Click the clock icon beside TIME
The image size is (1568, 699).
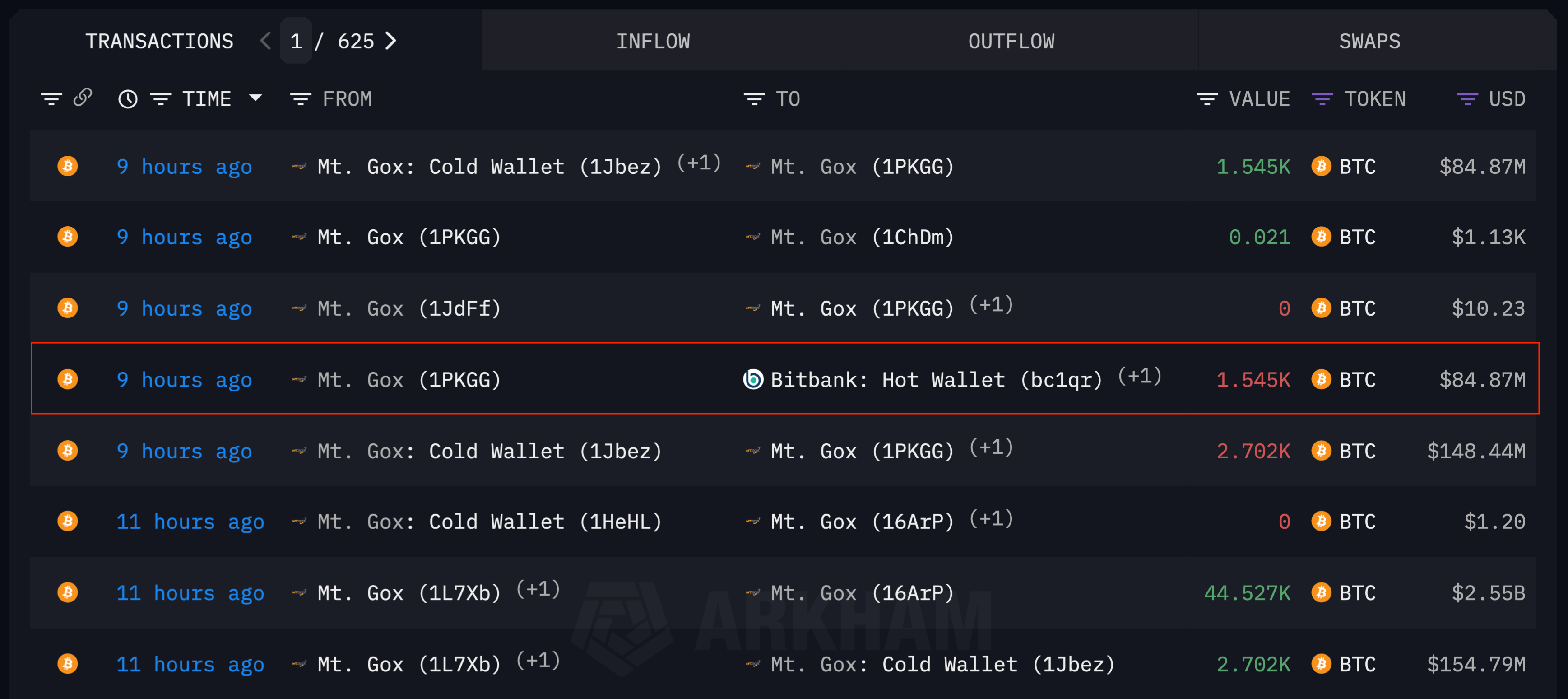click(128, 98)
